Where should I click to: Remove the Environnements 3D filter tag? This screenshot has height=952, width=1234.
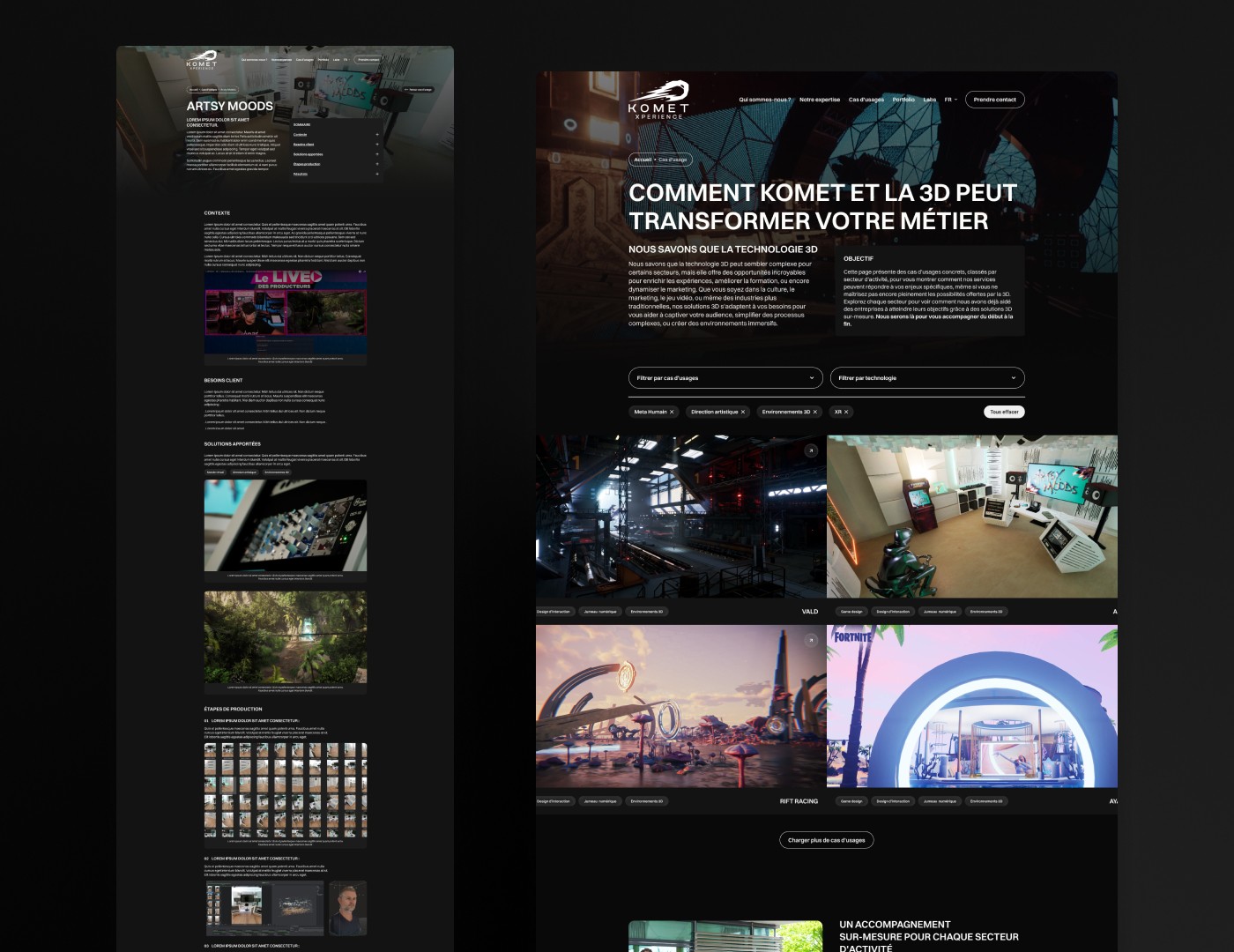(x=815, y=412)
